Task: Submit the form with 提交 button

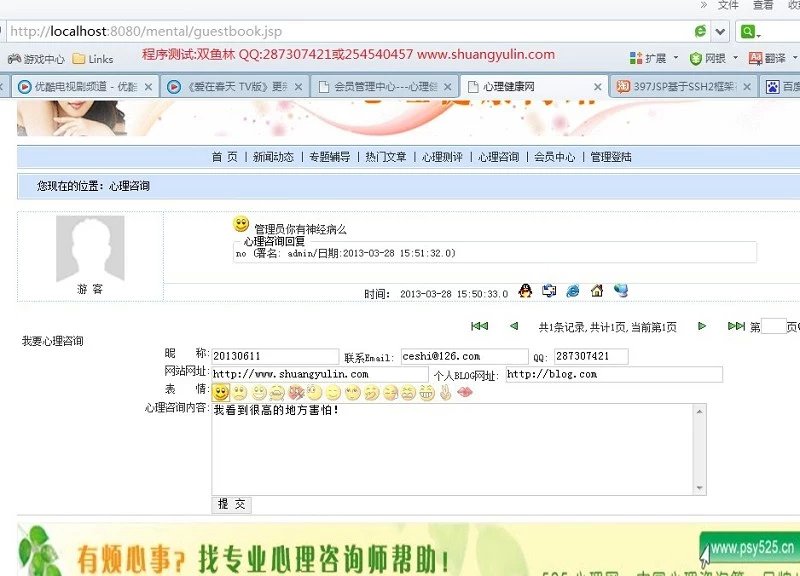Action: (231, 505)
